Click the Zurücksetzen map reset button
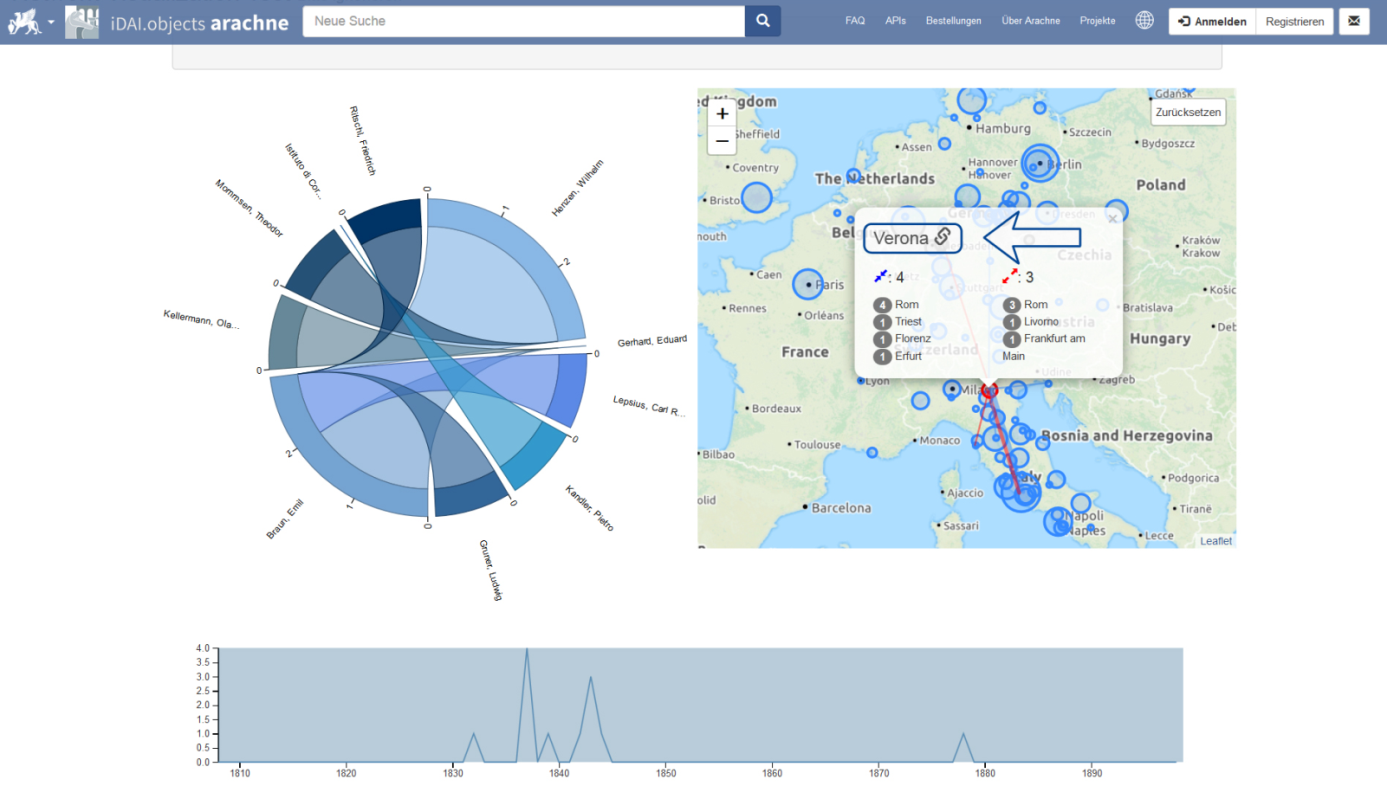 1188,112
